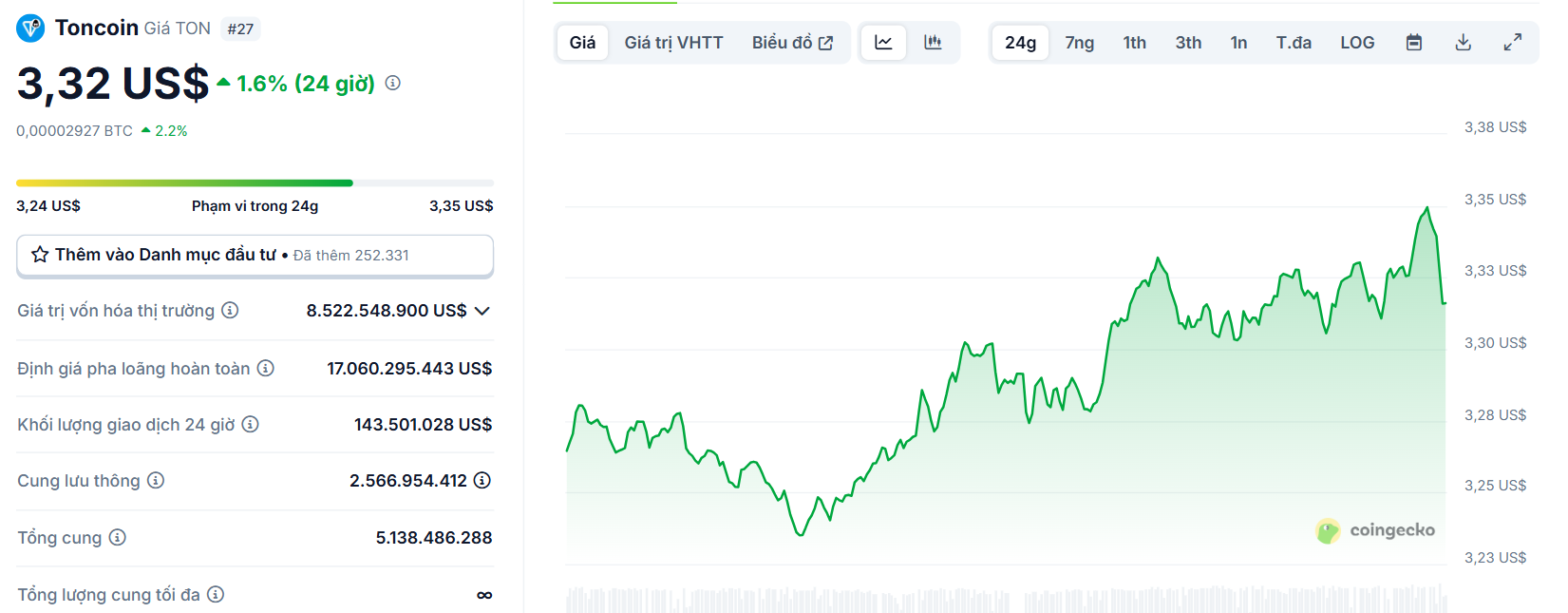Click the star icon in add-to-portfolio button
1568x613 pixels.
(40, 255)
